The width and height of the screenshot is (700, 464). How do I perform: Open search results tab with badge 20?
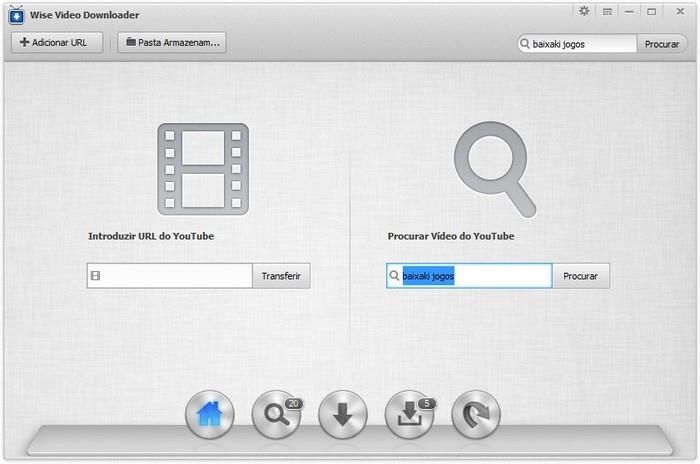276,414
